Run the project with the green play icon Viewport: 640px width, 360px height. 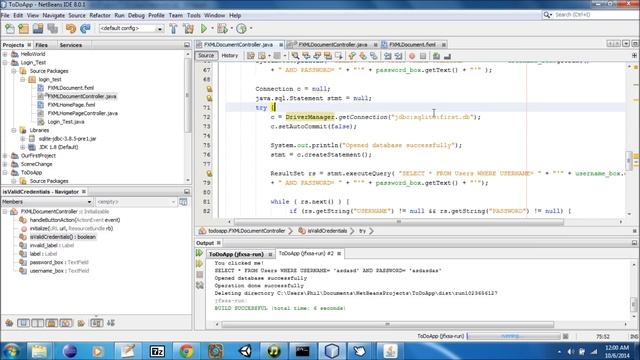pyautogui.click(x=204, y=29)
